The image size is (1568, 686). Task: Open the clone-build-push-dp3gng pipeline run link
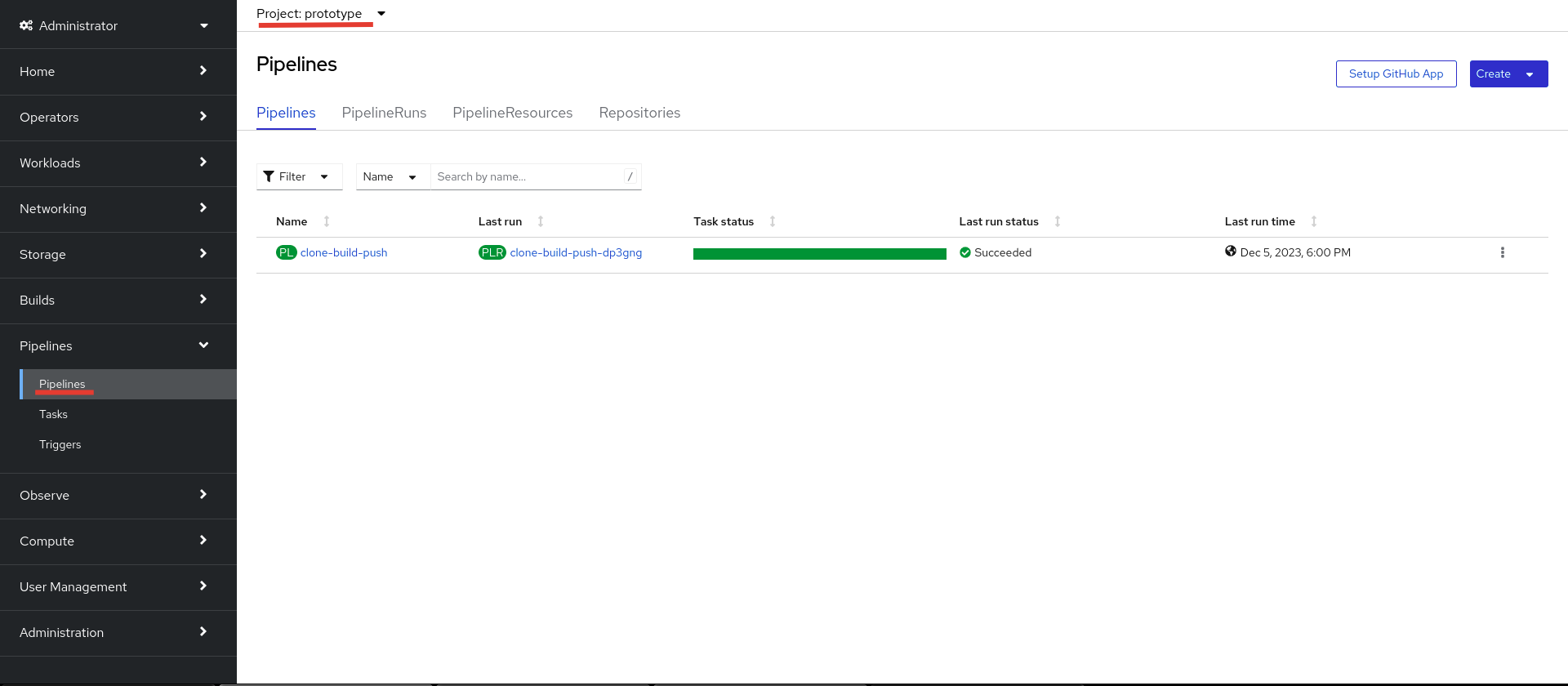click(576, 252)
